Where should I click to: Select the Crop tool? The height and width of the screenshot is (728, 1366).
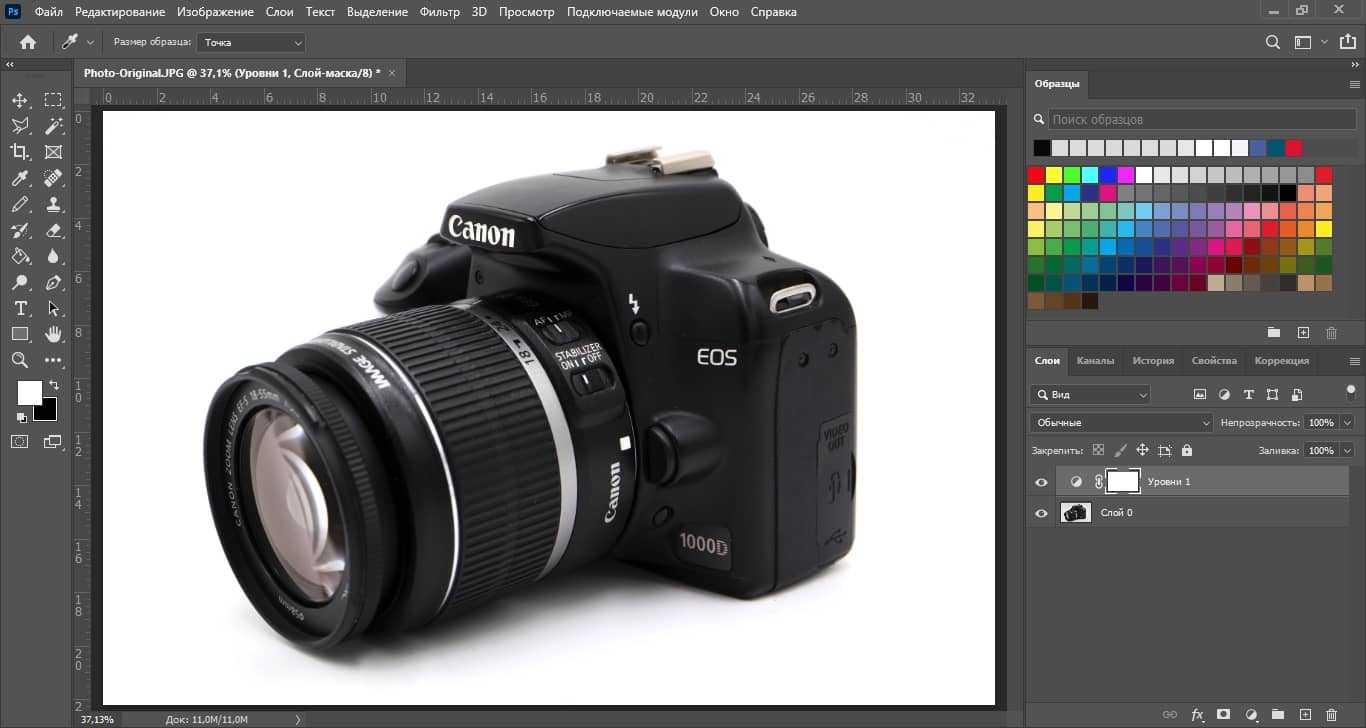point(20,152)
